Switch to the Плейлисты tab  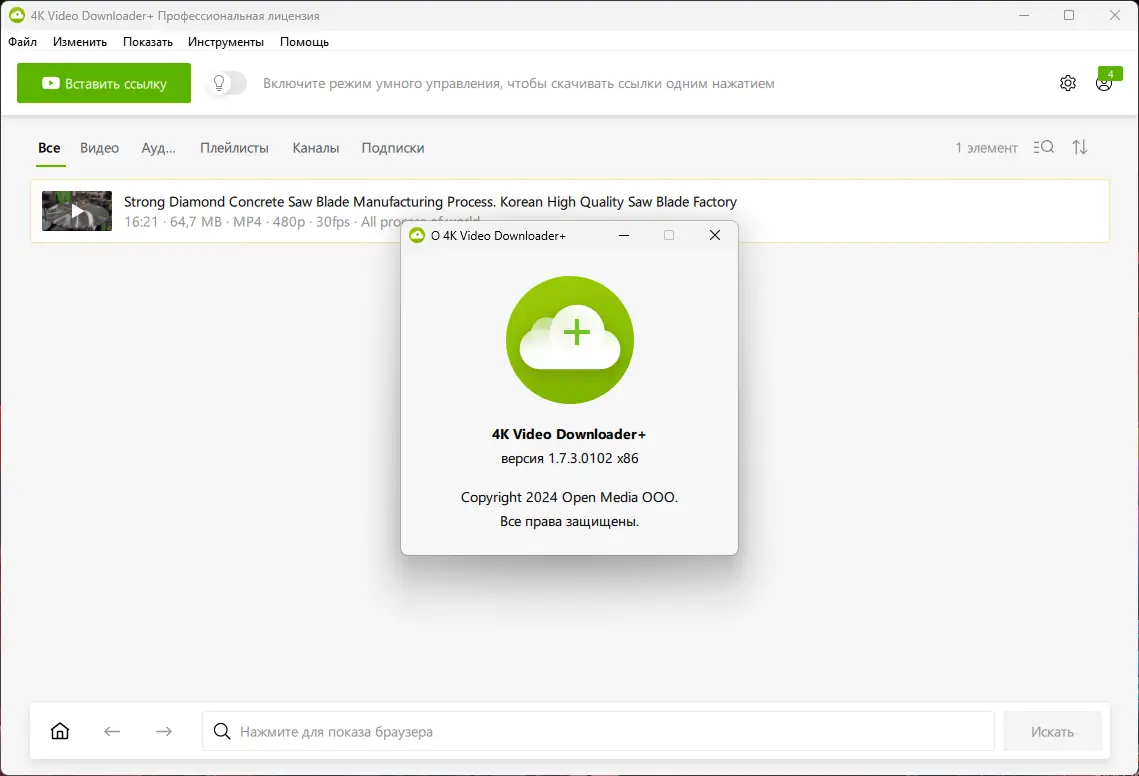click(x=234, y=148)
